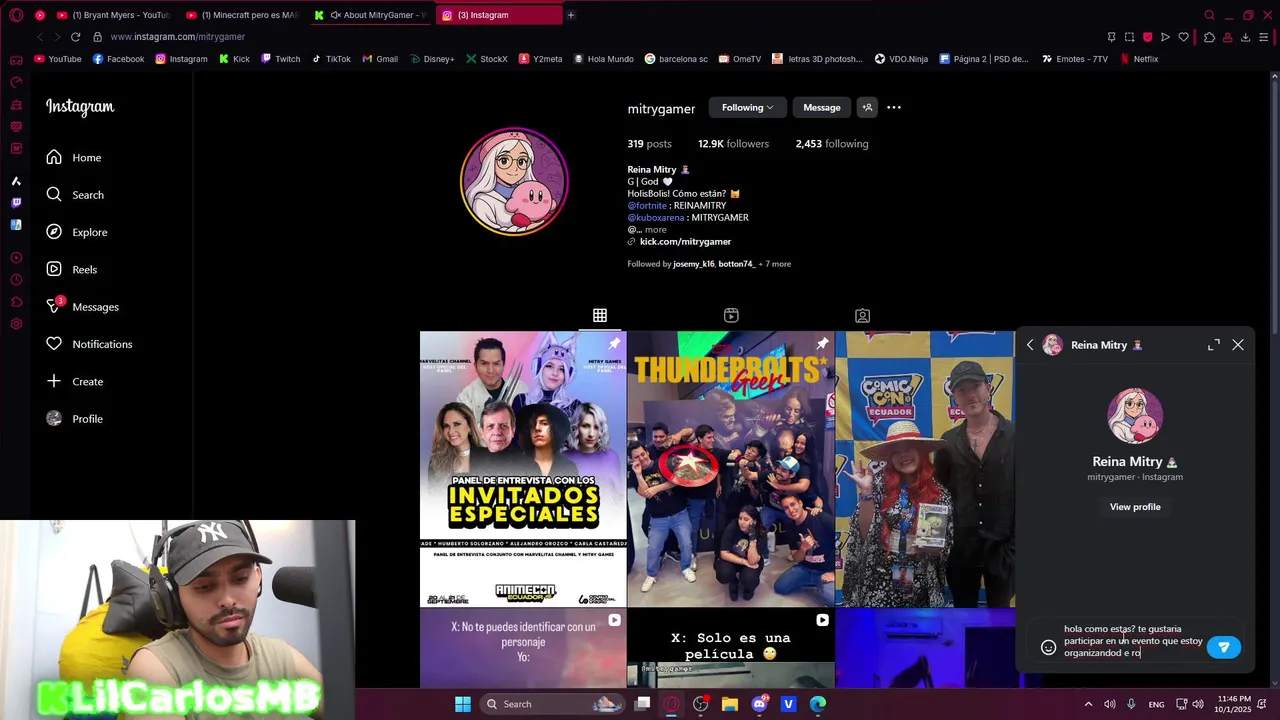The height and width of the screenshot is (720, 1280).
Task: Click the taskbar Search box
Action: [552, 704]
